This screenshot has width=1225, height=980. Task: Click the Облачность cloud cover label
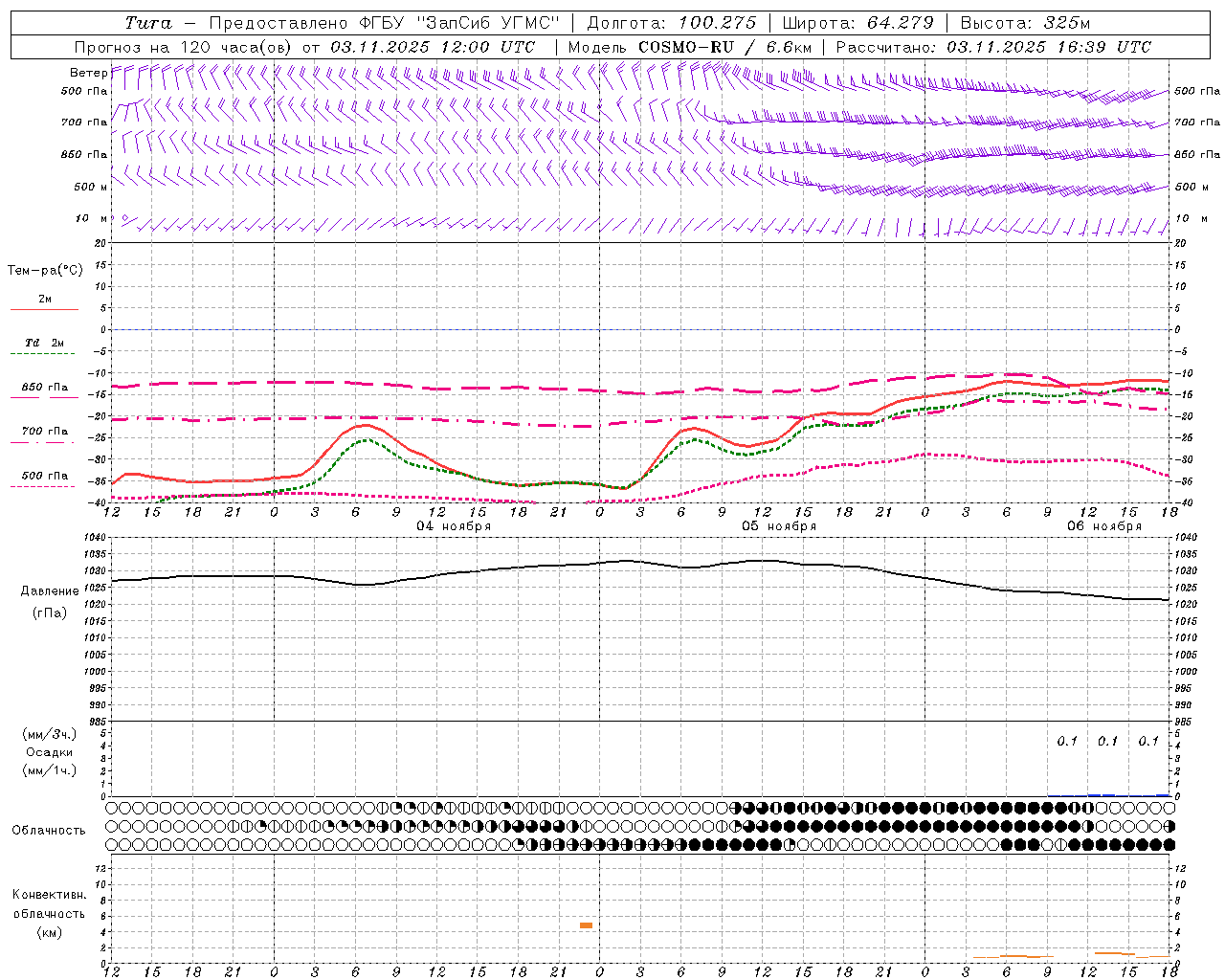[49, 831]
